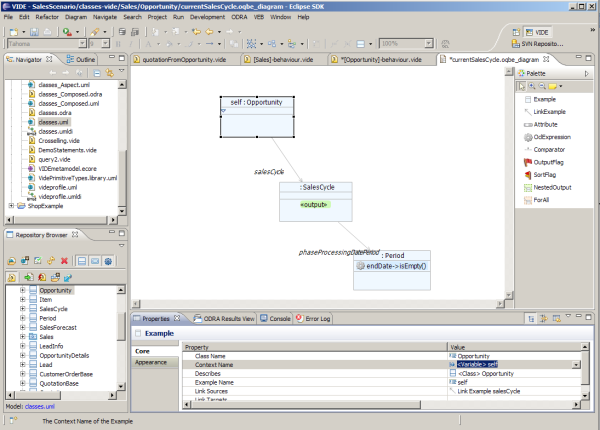The width and height of the screenshot is (600, 430).
Task: Expand the LeadInfo tree node
Action: [x=23, y=346]
